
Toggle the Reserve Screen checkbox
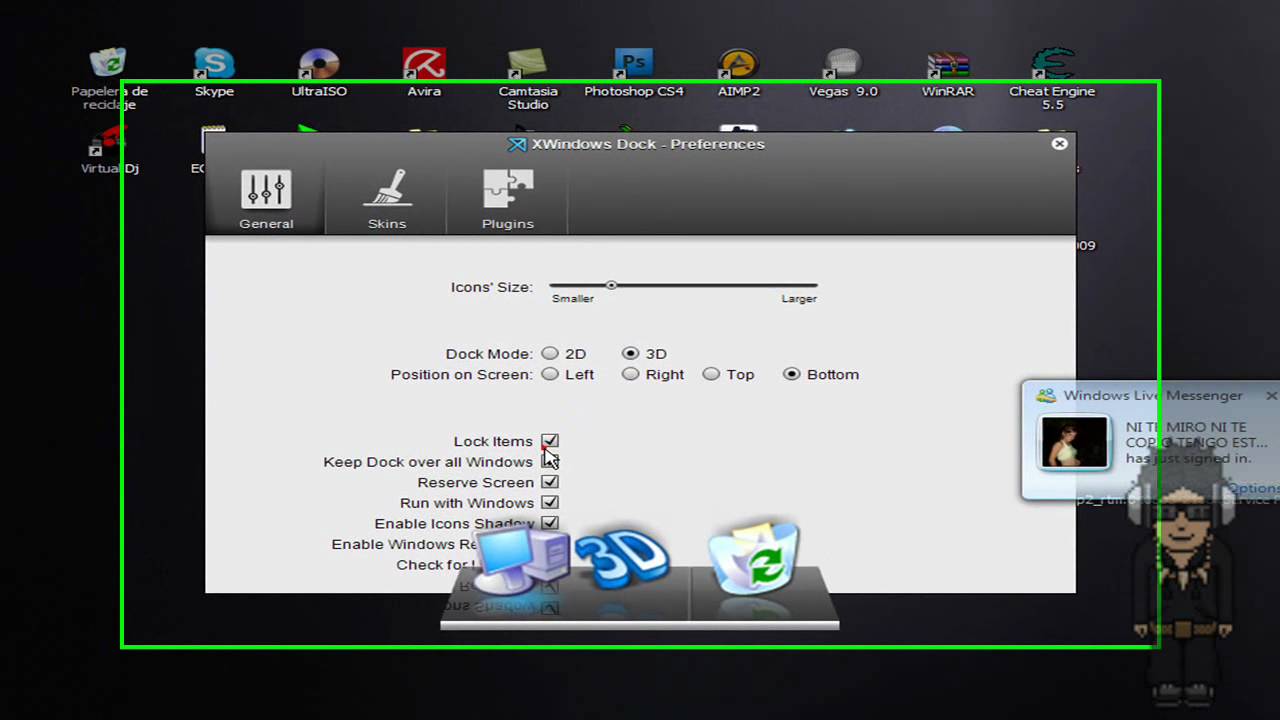(550, 482)
